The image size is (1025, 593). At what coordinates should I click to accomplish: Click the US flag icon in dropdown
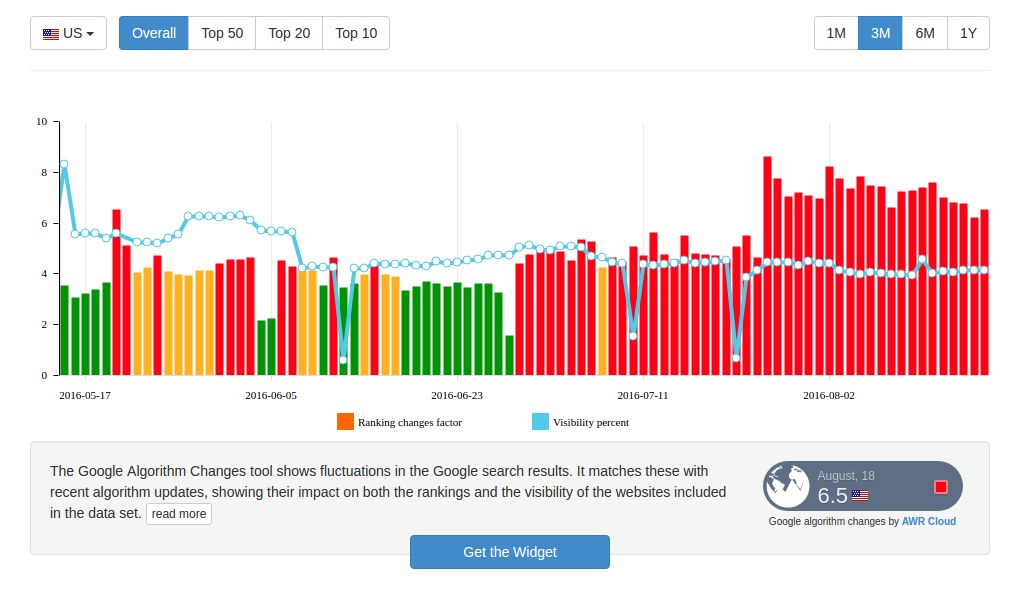pyautogui.click(x=51, y=34)
